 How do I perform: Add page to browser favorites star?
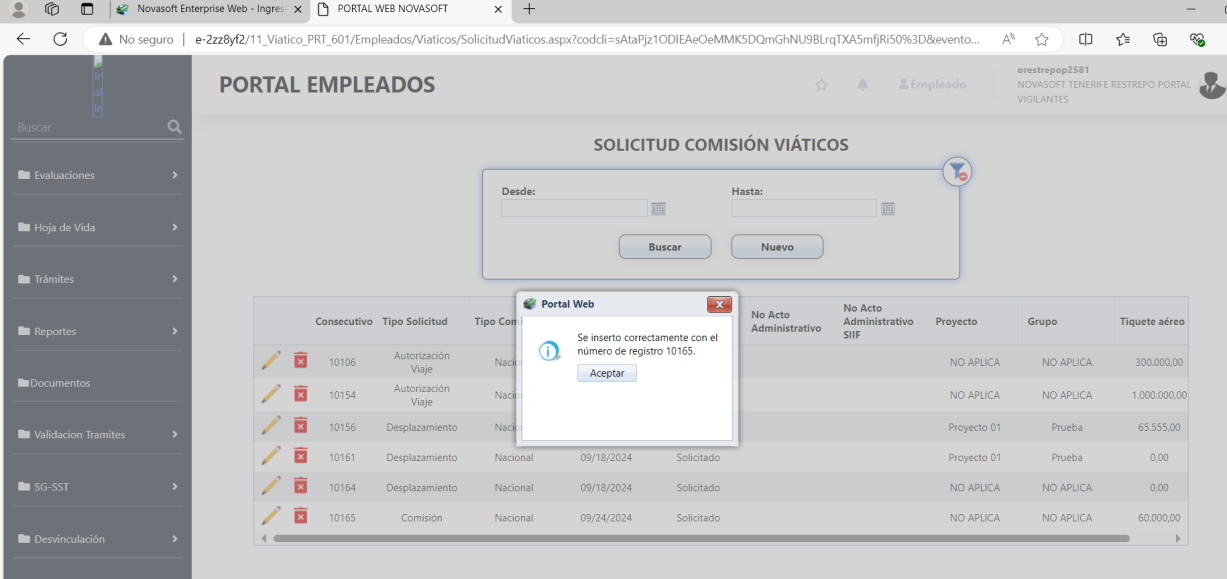tap(1041, 39)
